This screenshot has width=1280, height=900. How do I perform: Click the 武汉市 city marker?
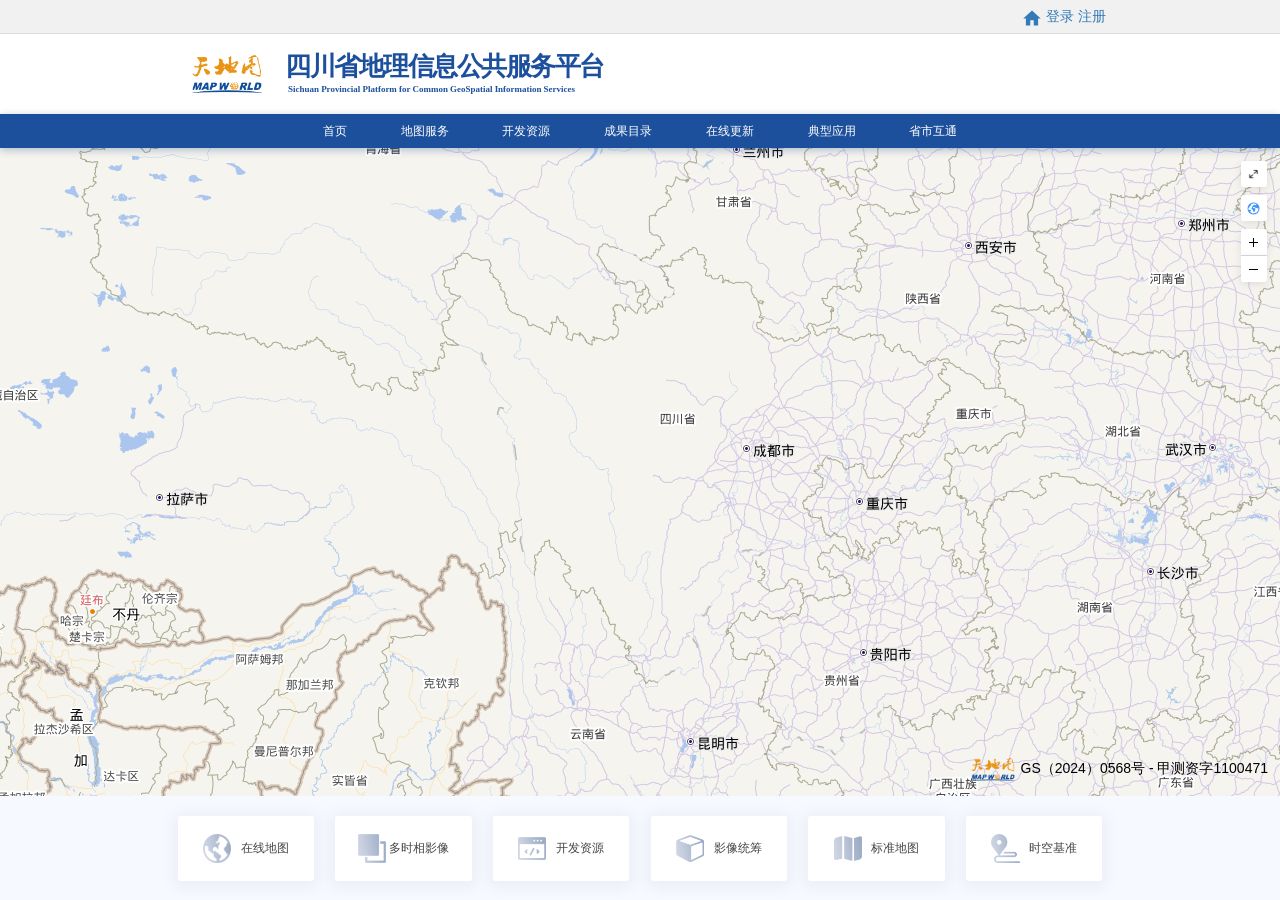[x=1212, y=448]
